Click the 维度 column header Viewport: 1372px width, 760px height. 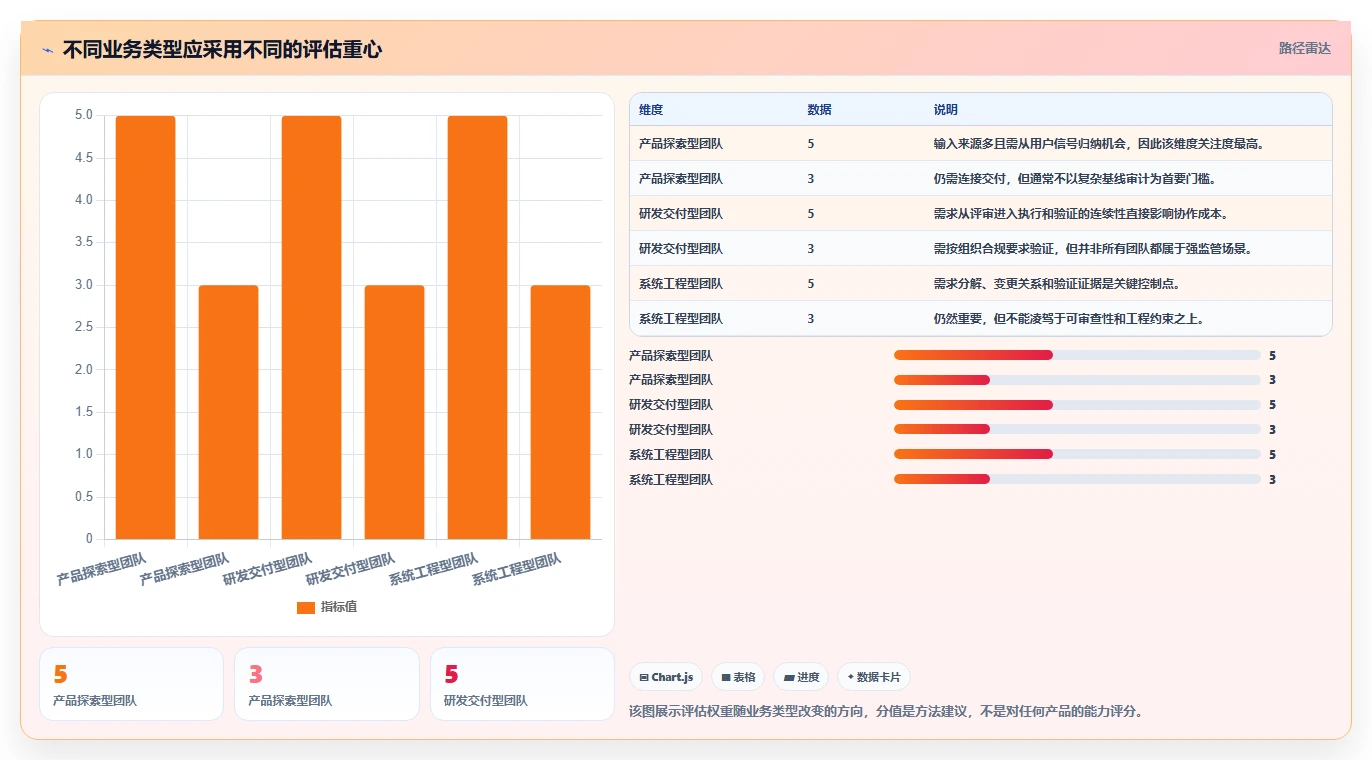[x=651, y=110]
